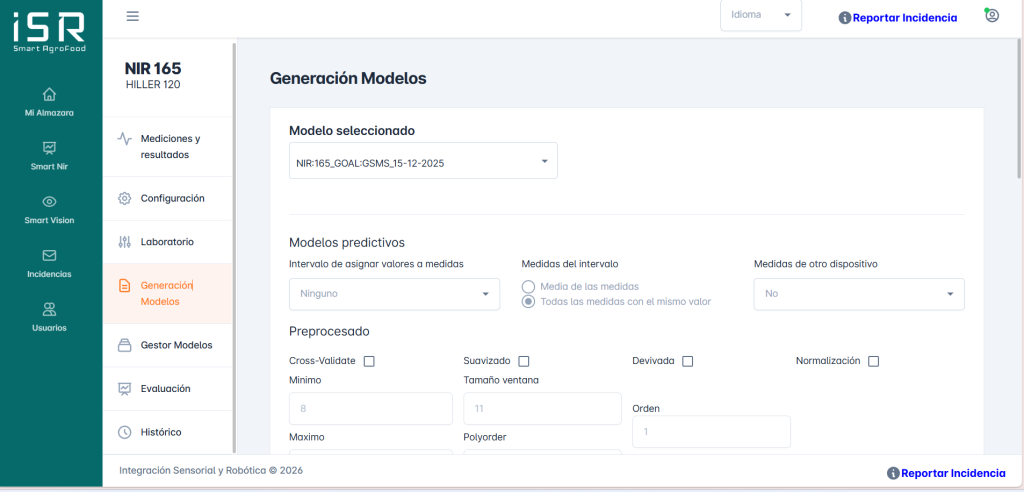Open Incidencias envelope icon
This screenshot has height=492, width=1024.
49,255
